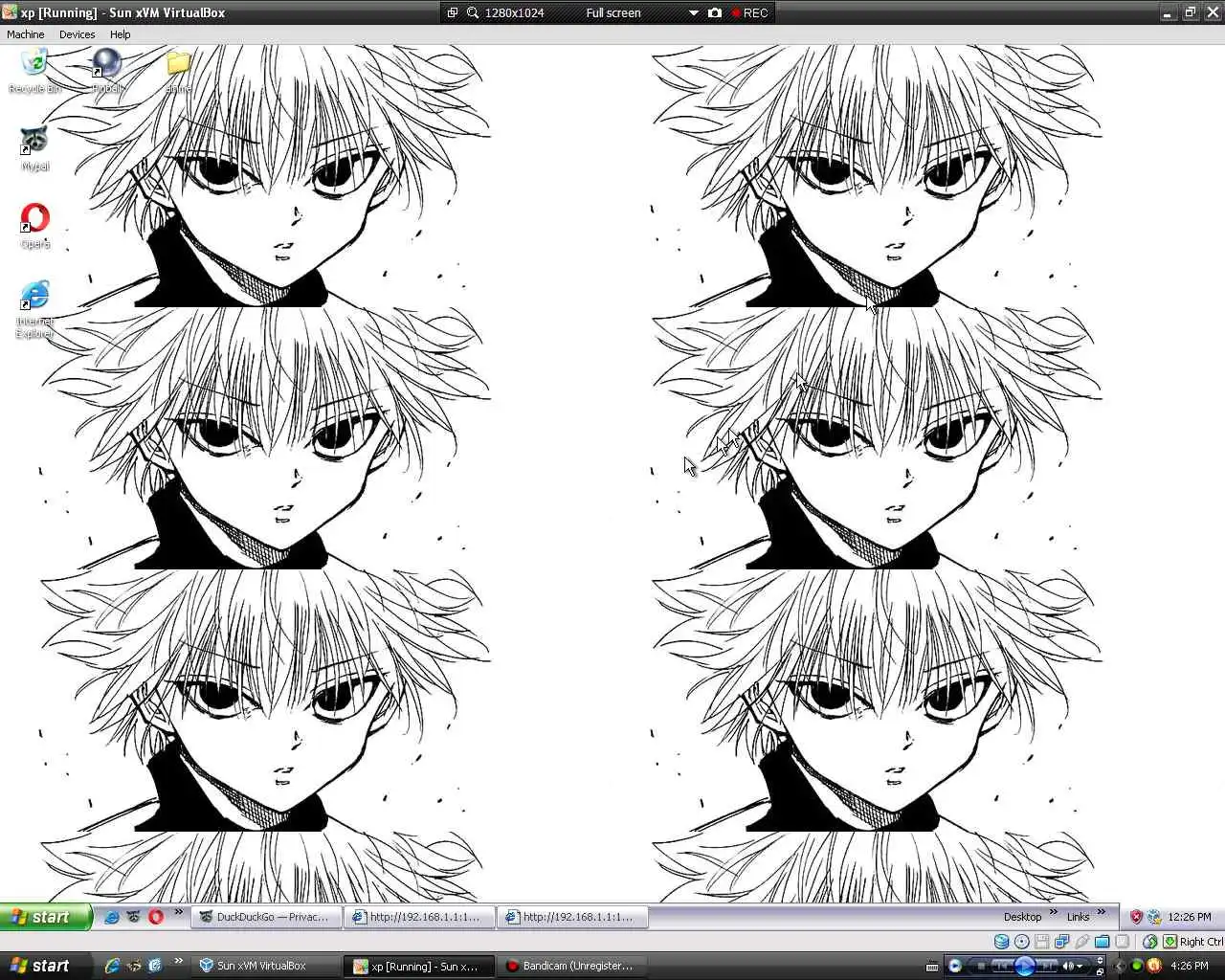Screen dimensions: 1225x980
Task: Mute the media player toolbar speaker icon
Action: (1068, 966)
